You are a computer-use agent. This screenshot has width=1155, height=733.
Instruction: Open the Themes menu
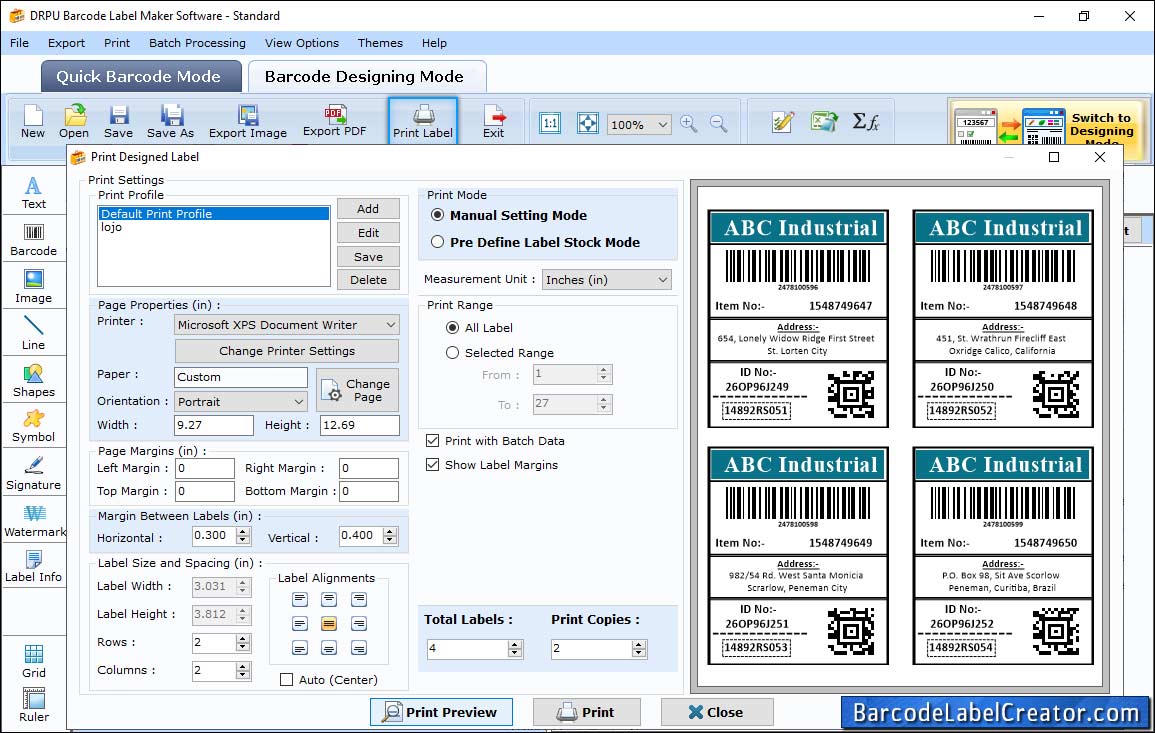[380, 43]
